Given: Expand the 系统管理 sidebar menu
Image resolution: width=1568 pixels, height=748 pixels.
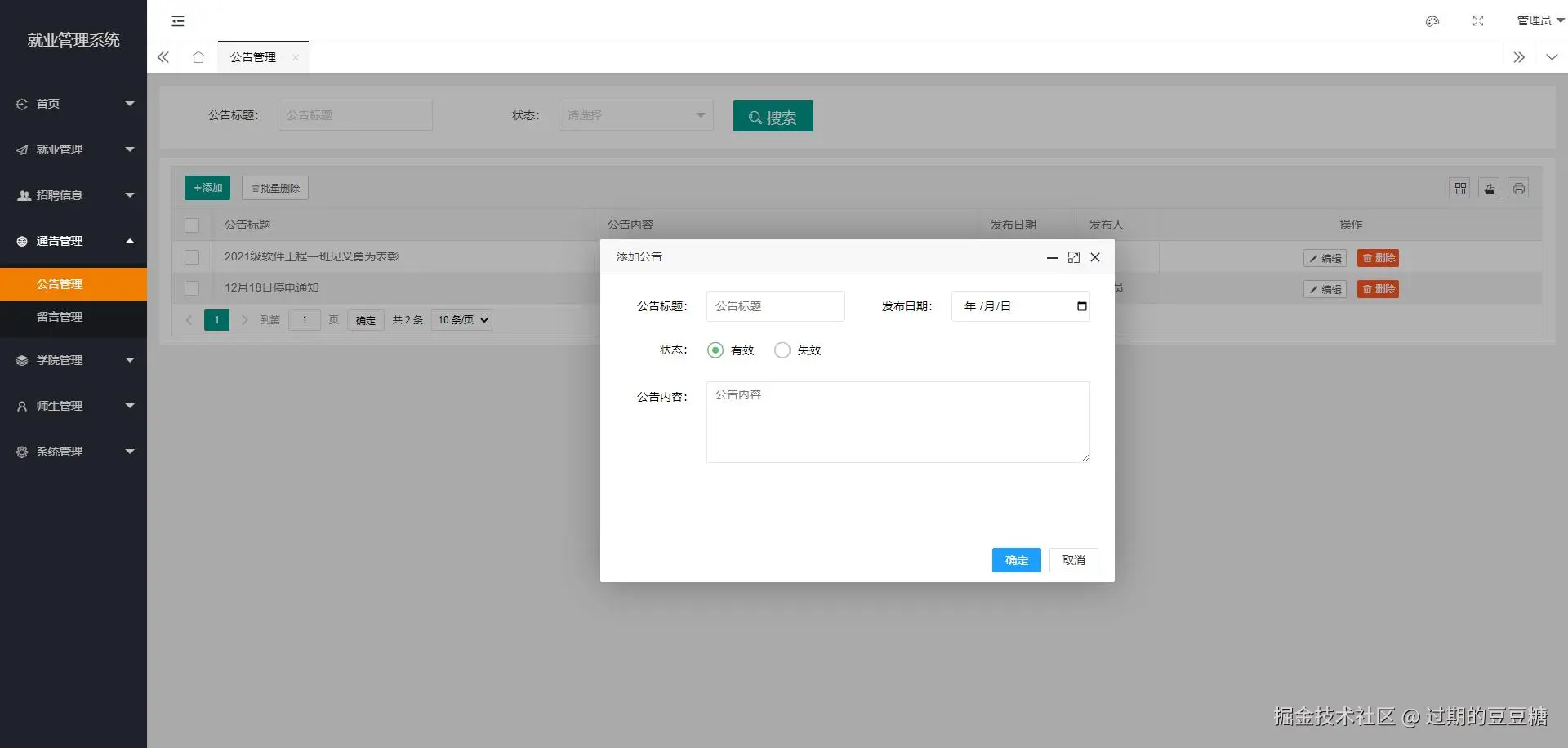Looking at the screenshot, I should click(59, 451).
